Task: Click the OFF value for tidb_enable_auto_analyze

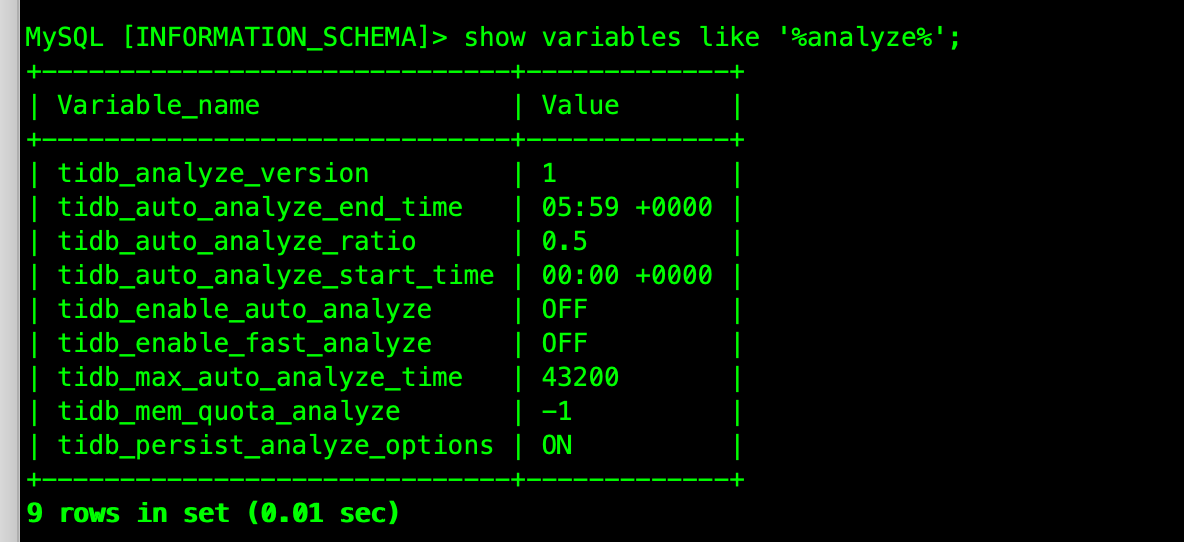Action: [x=565, y=309]
